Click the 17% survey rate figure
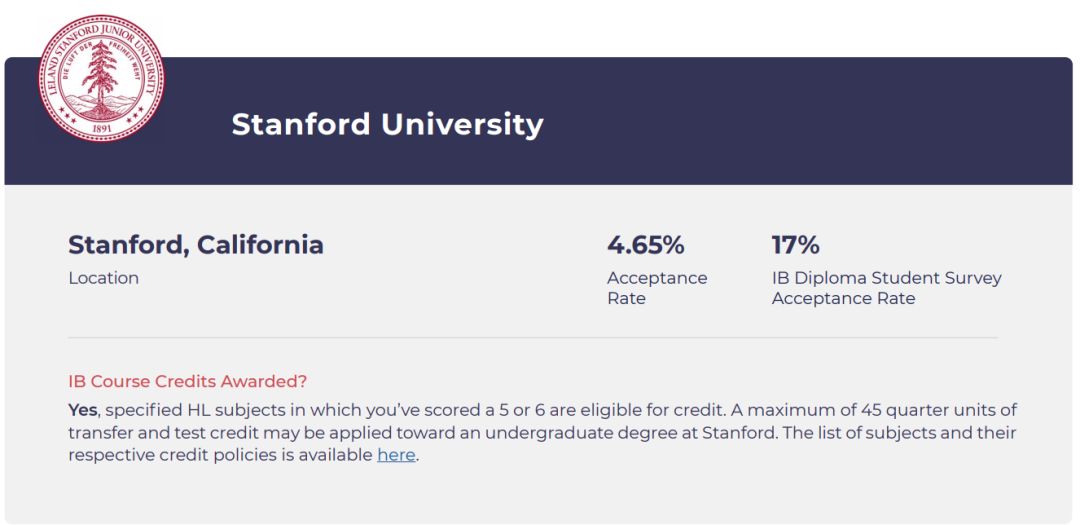This screenshot has height=525, width=1080. 795,245
